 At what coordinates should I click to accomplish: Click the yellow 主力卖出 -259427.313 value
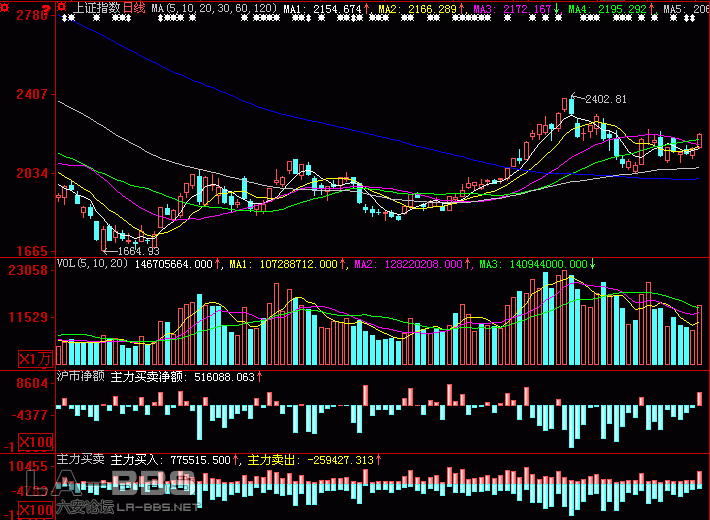tap(310, 459)
